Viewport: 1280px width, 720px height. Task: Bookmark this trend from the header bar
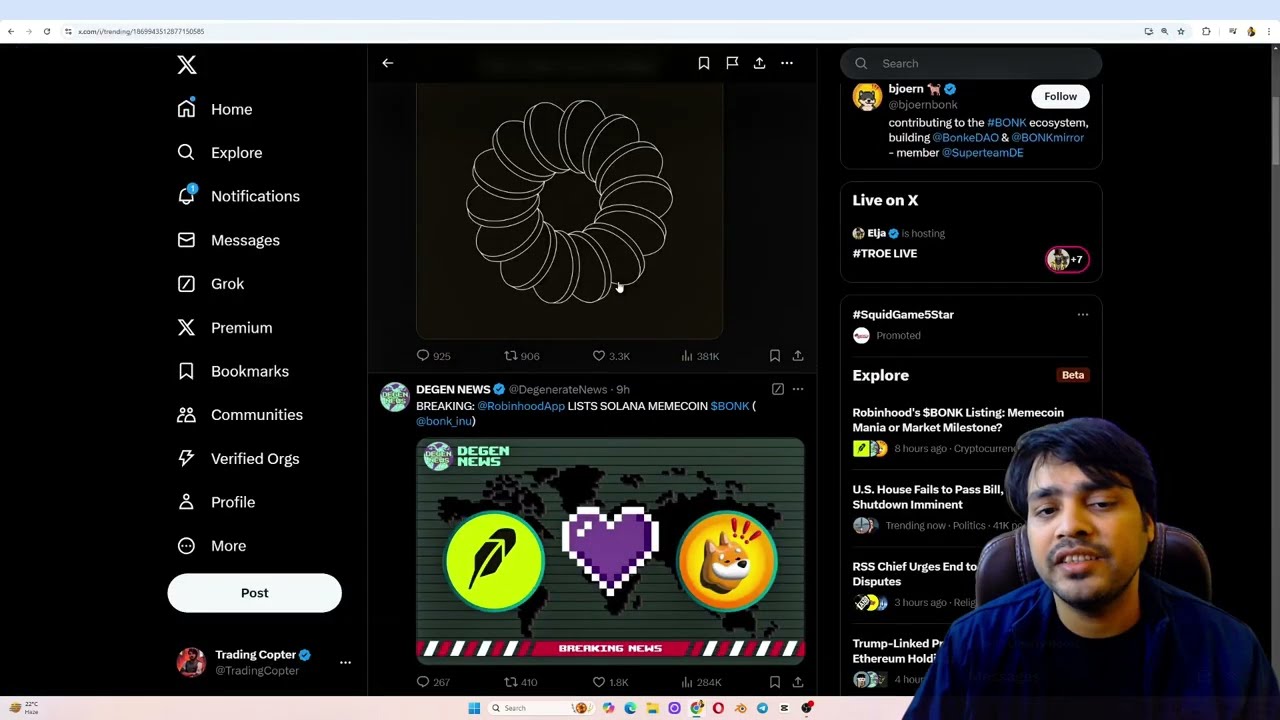(x=704, y=63)
